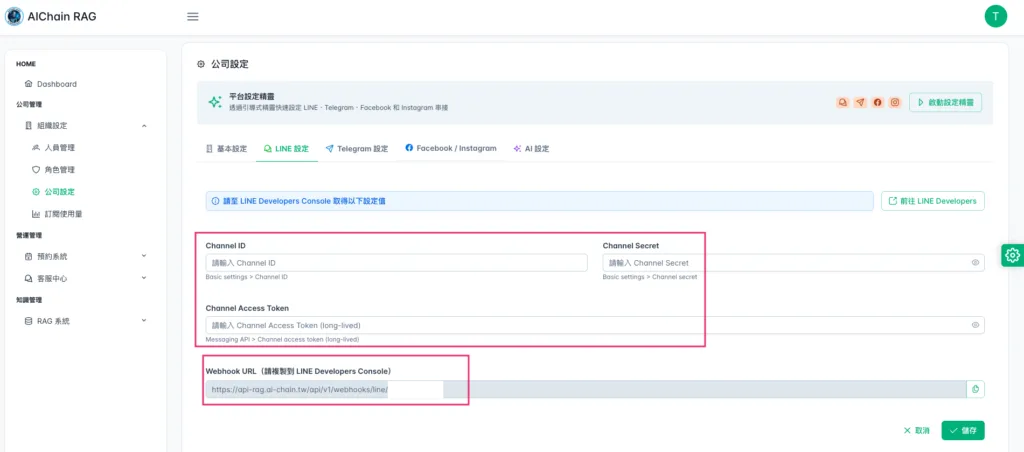
Task: Copy the Webhook URL with copy icon
Action: pyautogui.click(x=975, y=389)
